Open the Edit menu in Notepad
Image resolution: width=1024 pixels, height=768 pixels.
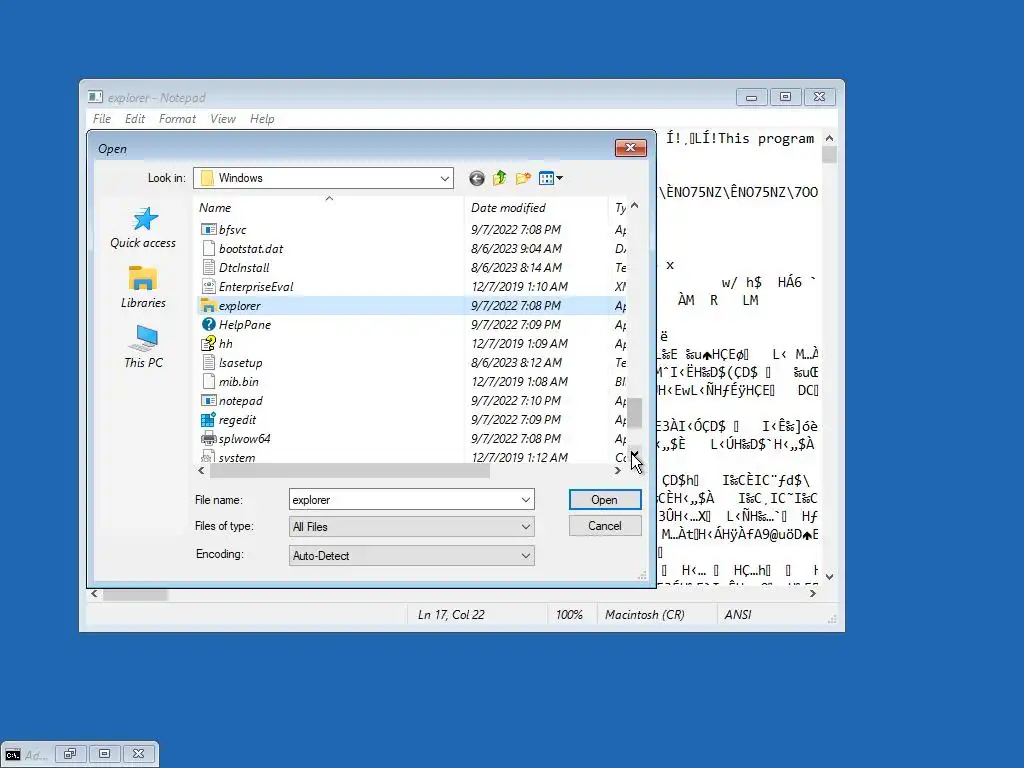(x=135, y=119)
